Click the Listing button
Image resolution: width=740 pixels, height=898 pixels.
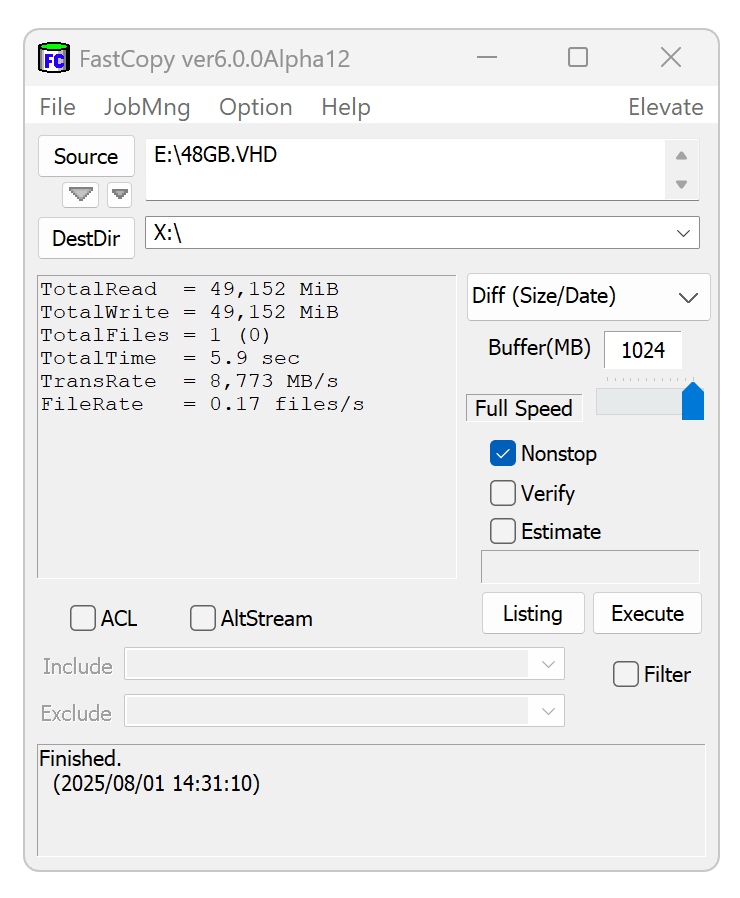coord(533,613)
